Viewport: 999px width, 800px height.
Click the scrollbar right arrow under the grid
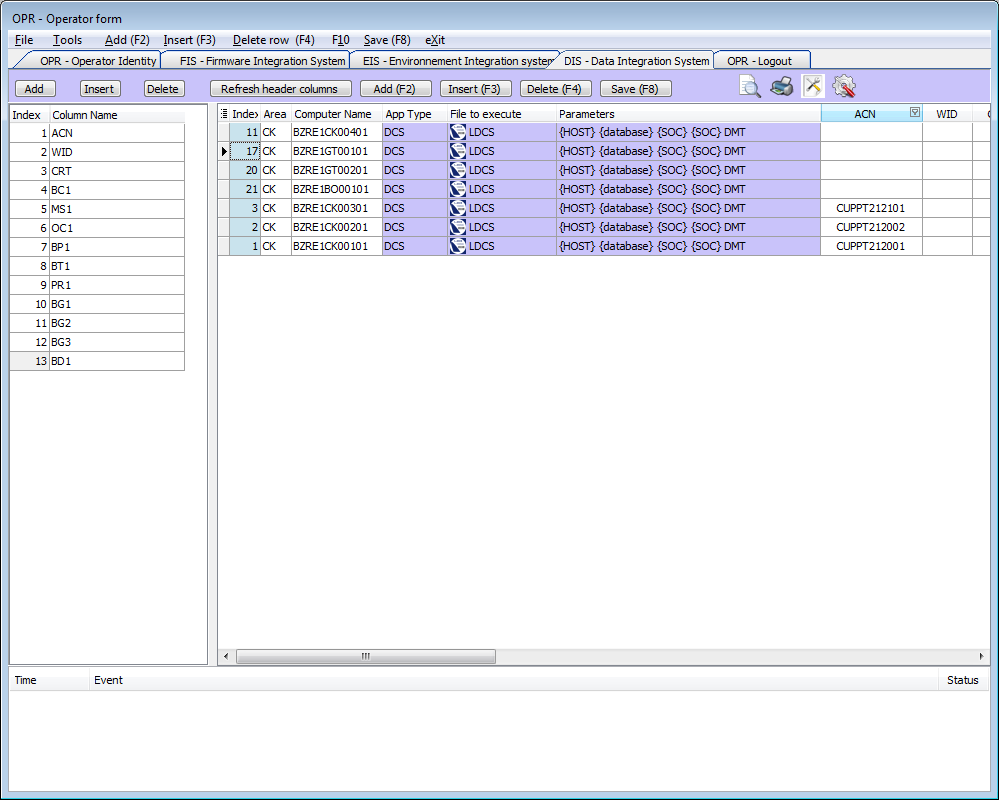click(982, 656)
